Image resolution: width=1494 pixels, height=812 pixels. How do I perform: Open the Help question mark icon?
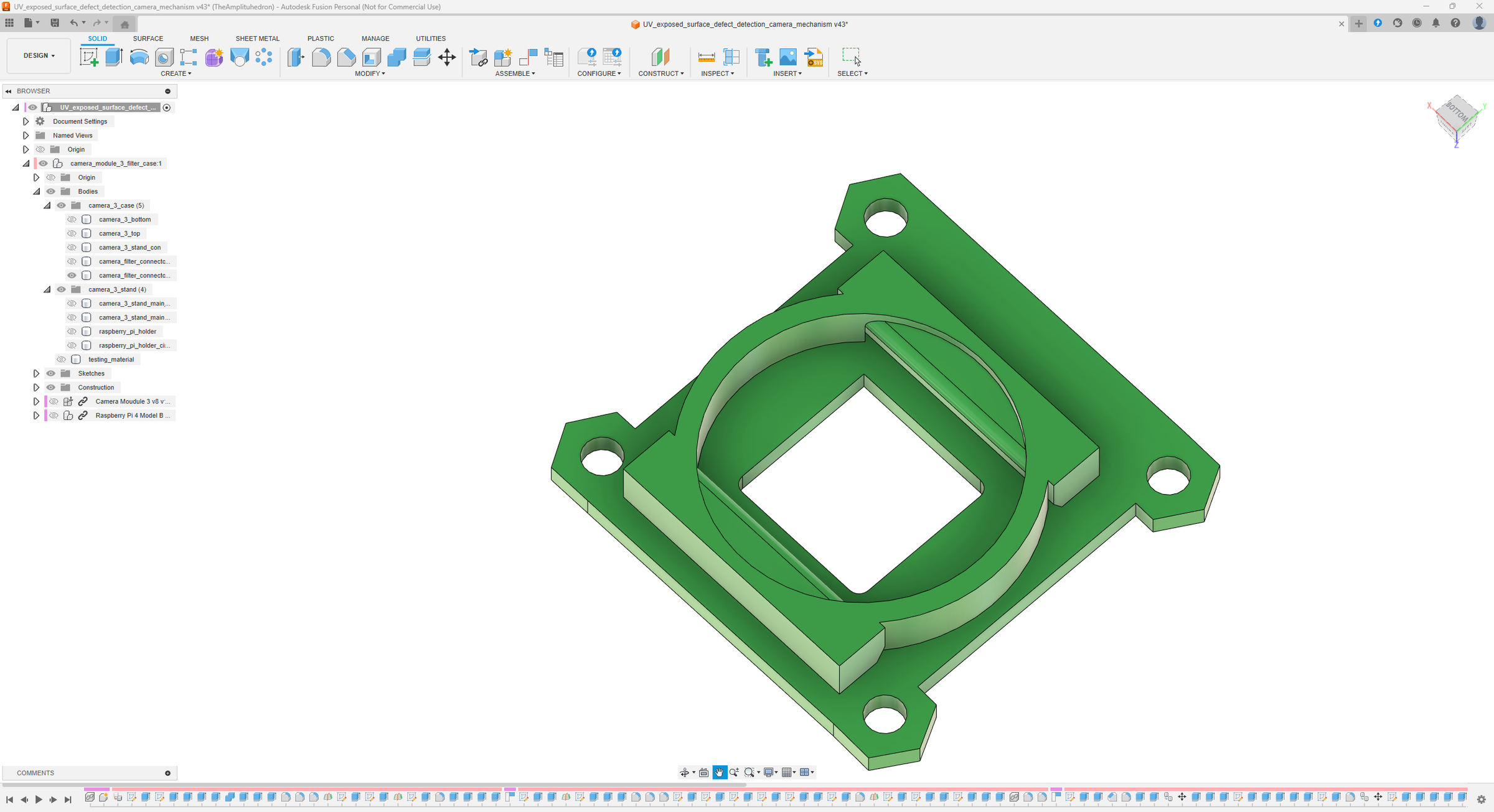1455,23
